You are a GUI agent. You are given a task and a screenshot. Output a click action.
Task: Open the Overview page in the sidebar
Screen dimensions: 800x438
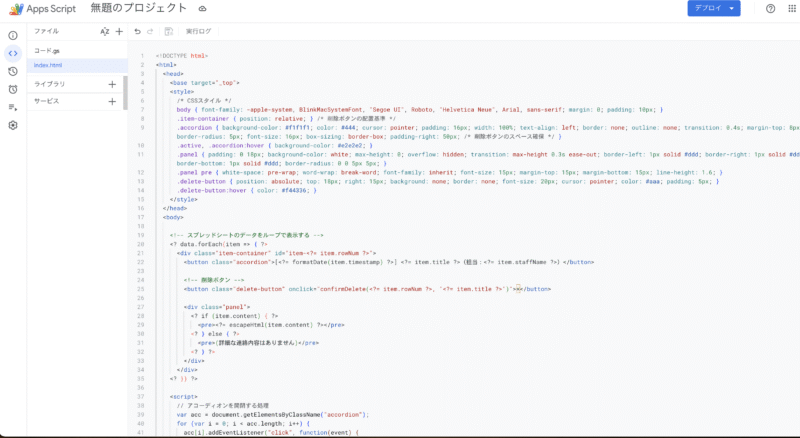tap(13, 35)
